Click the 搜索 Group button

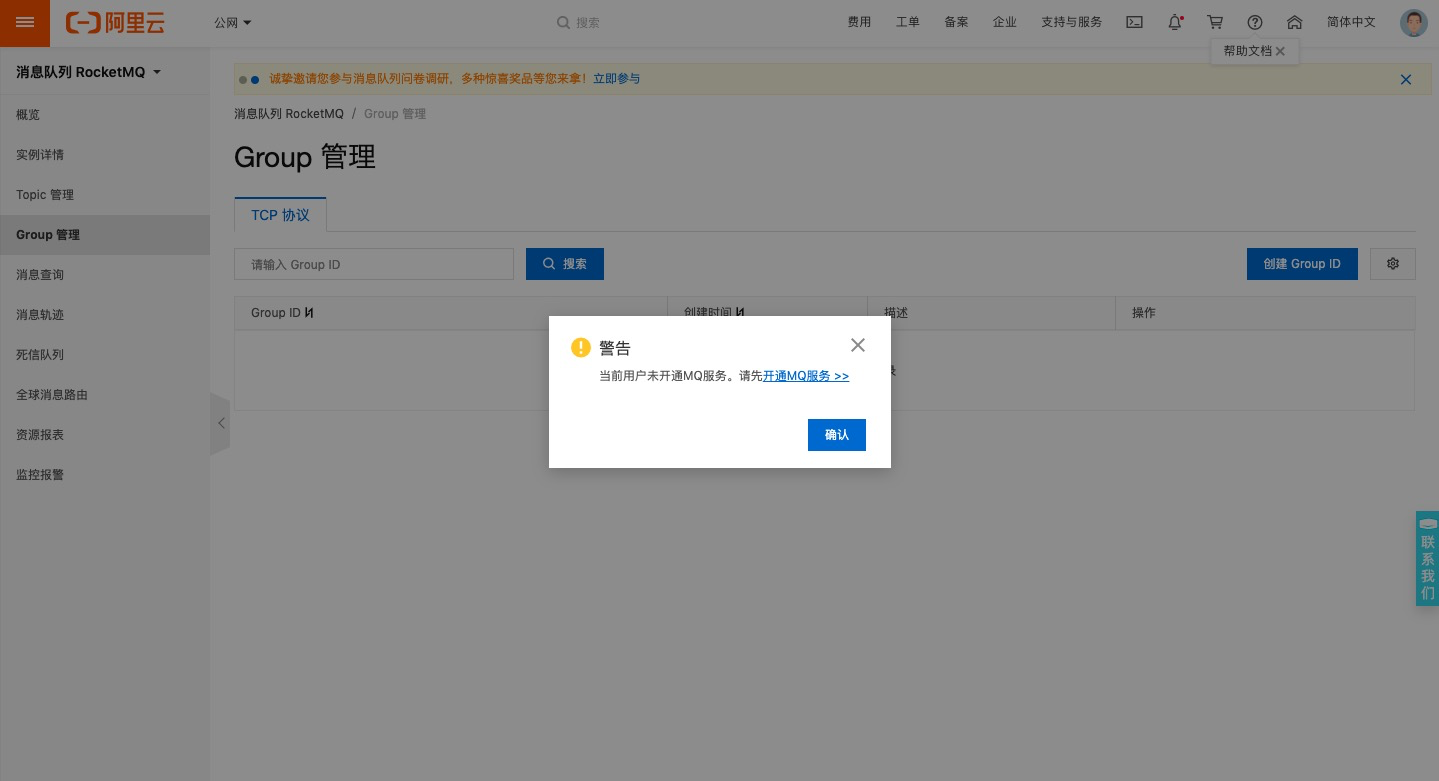[x=565, y=264]
